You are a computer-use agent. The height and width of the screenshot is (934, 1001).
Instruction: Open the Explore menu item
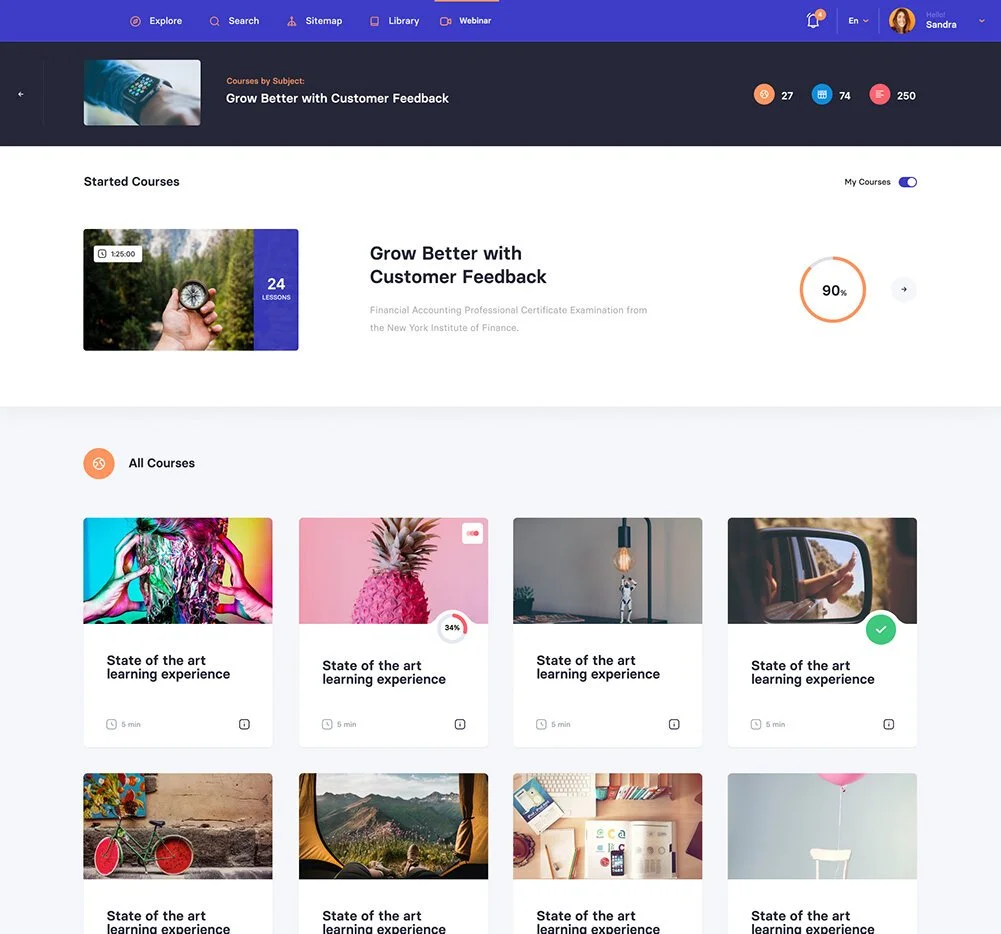pos(156,21)
